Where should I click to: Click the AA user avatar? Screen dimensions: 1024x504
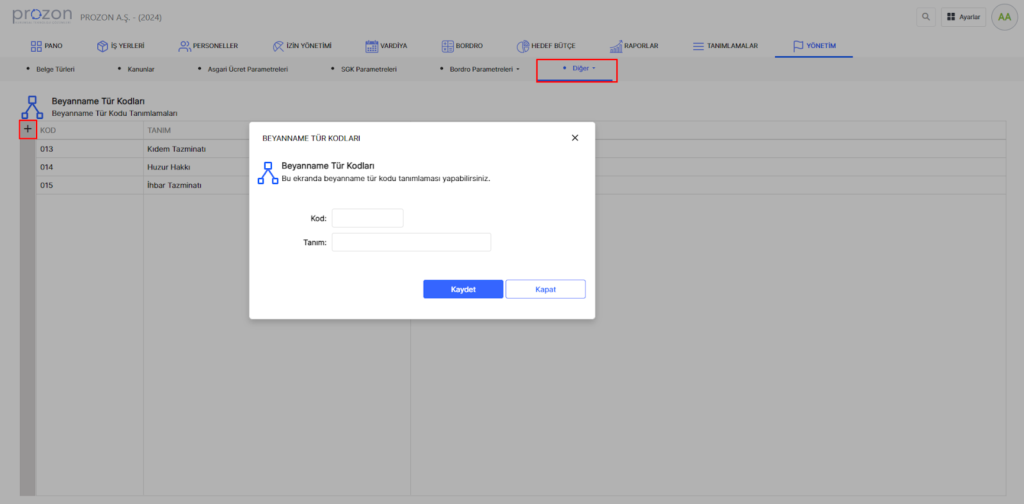tap(1002, 17)
